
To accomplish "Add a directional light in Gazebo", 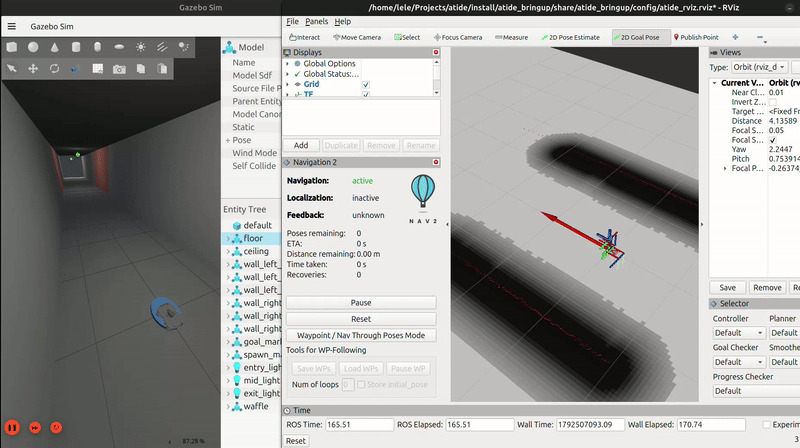I will point(162,47).
